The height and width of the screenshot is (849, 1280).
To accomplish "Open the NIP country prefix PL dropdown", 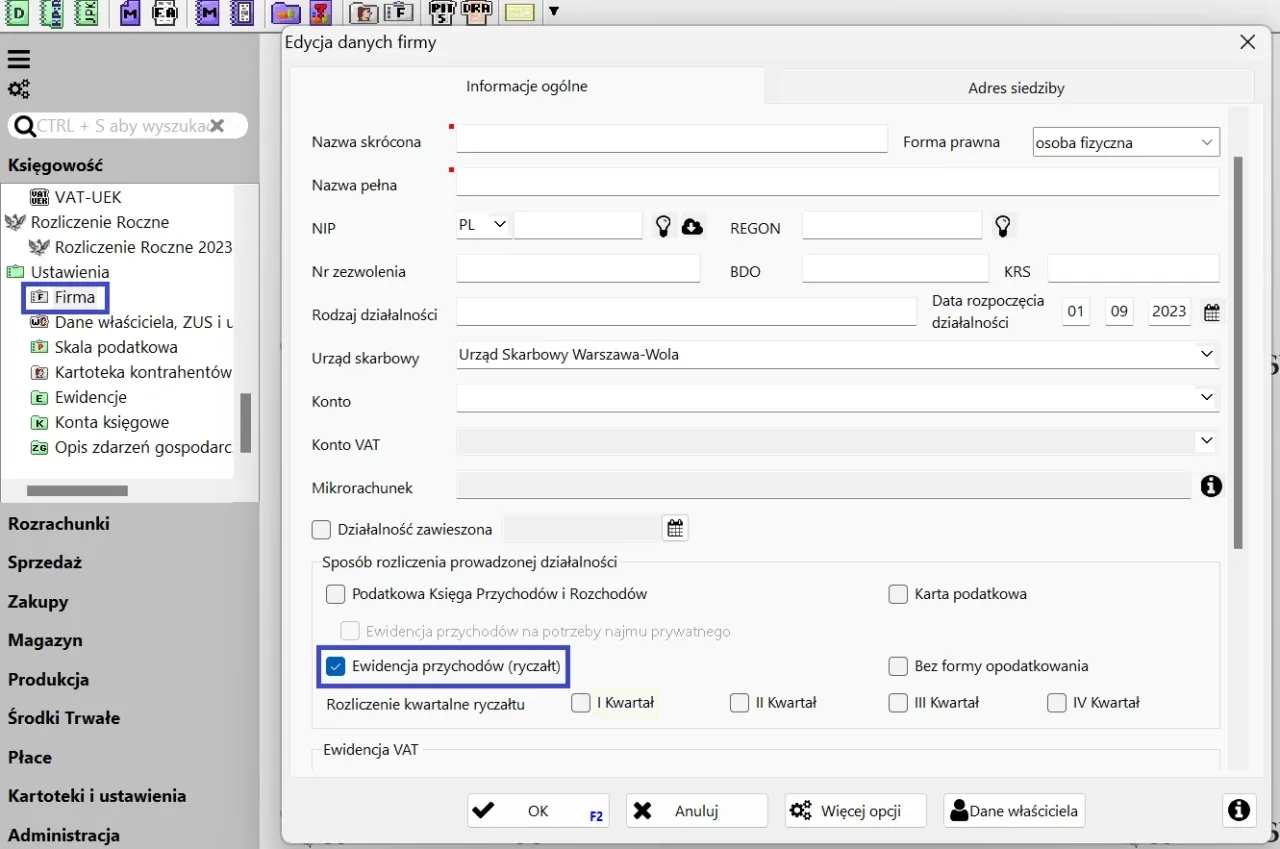I will [x=483, y=226].
